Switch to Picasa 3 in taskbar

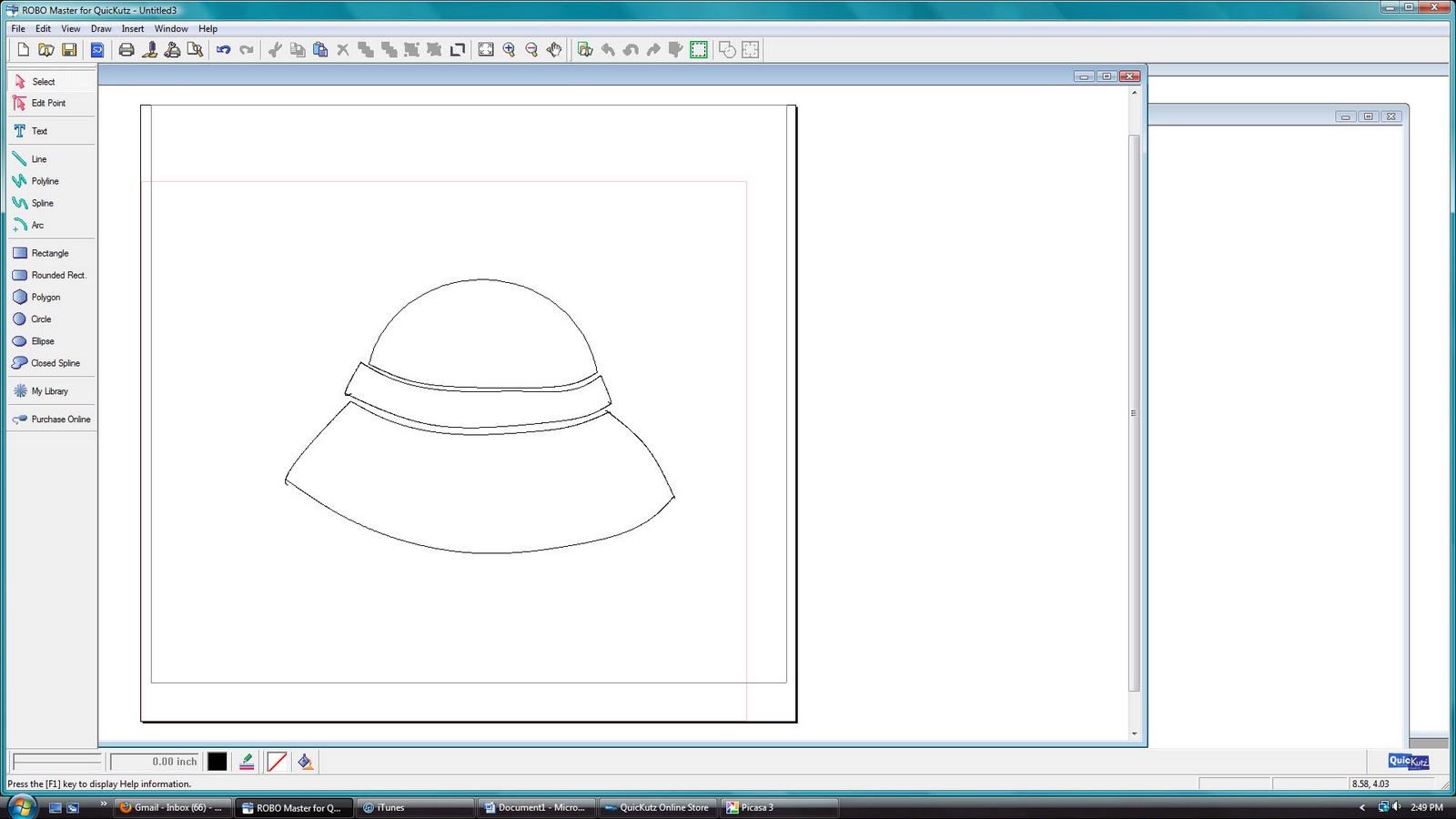pos(755,807)
